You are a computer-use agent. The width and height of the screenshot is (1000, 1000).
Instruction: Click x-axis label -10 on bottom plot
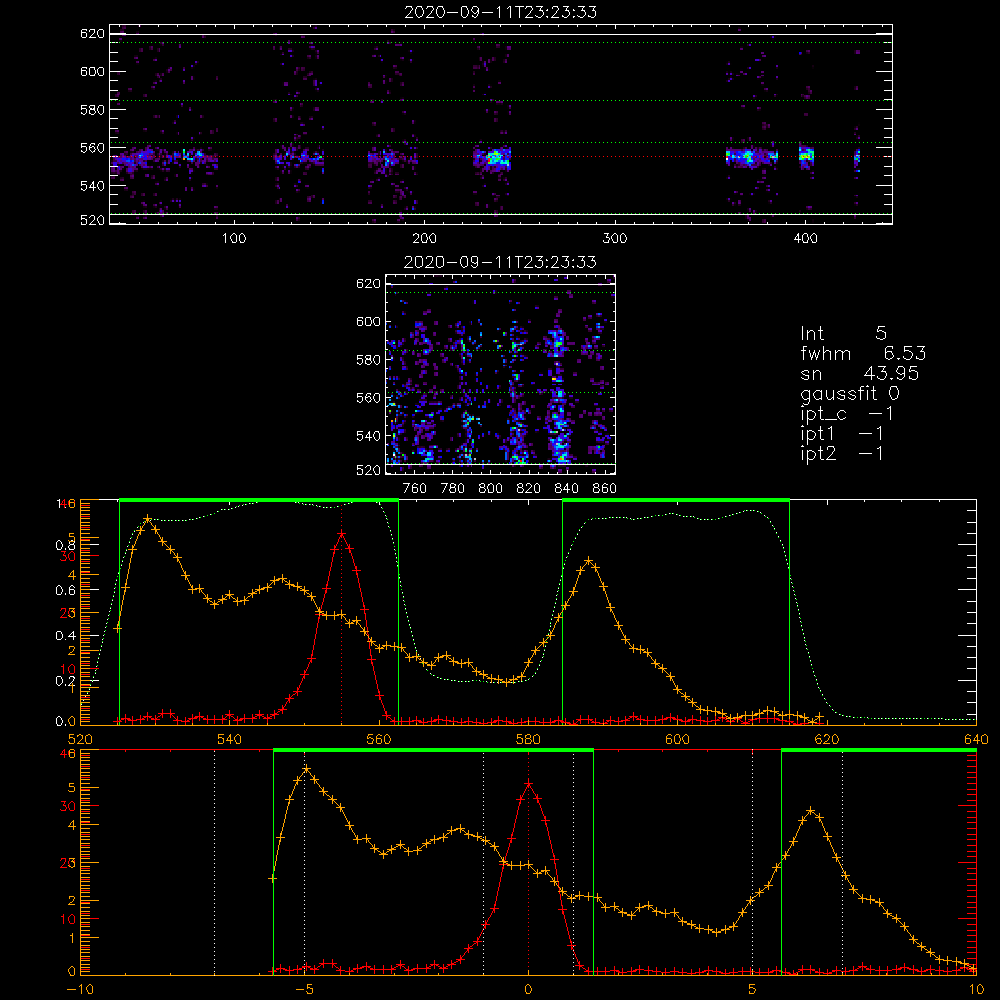(80, 990)
